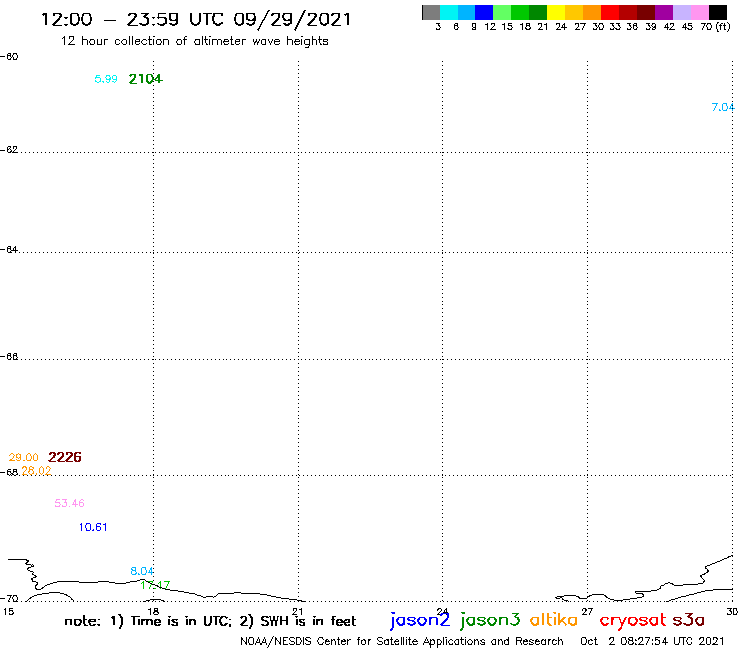Click the light blue wave value 7.04
Viewport: 740px width, 650px height.
click(x=723, y=107)
